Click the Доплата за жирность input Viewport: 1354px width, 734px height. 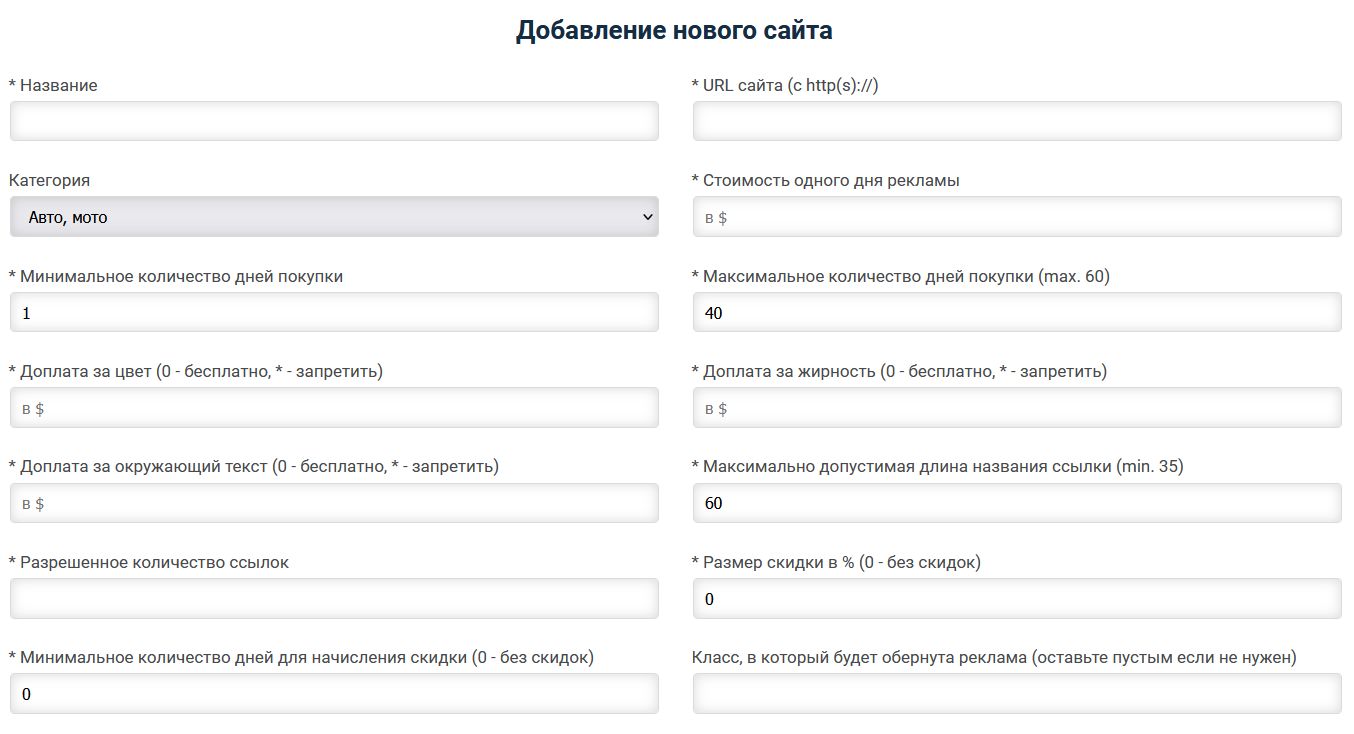[x=1016, y=408]
